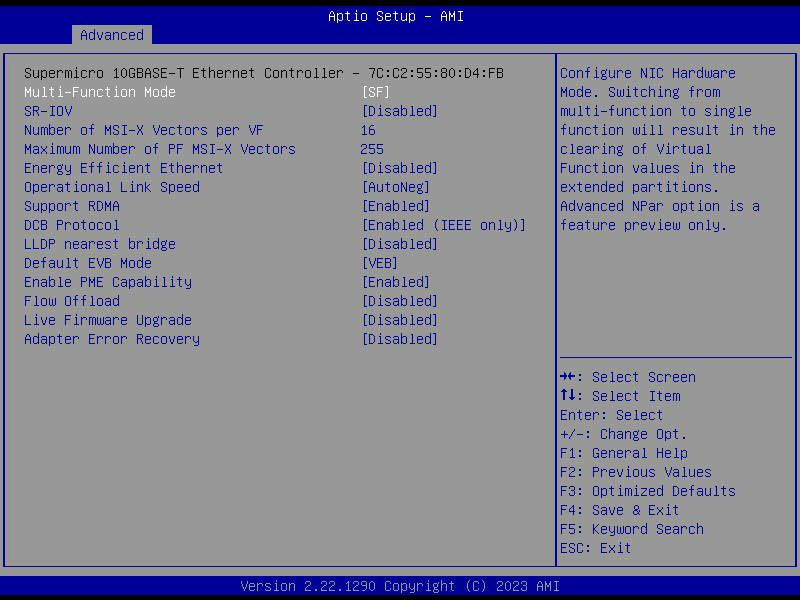Select the Default EVB Mode label
Viewport: 800px width, 600px height.
pyautogui.click(x=88, y=263)
